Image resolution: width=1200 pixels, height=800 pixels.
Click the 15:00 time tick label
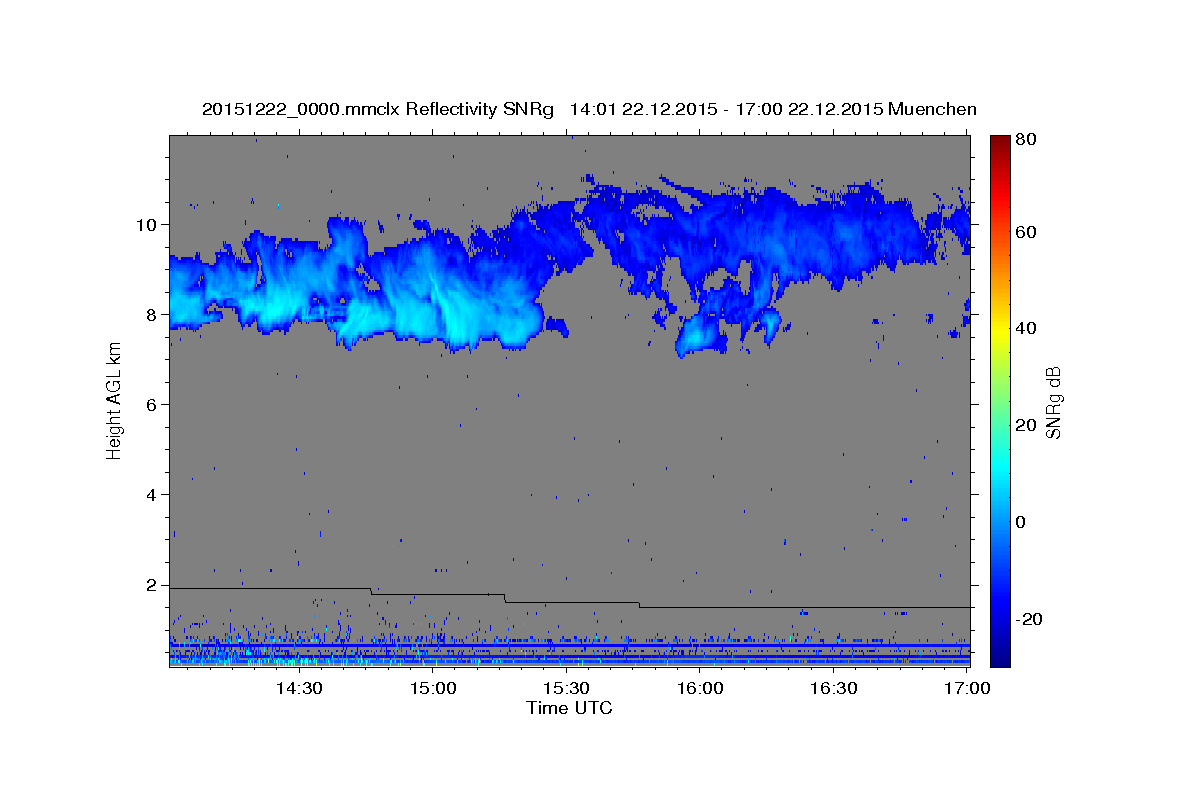(x=432, y=689)
